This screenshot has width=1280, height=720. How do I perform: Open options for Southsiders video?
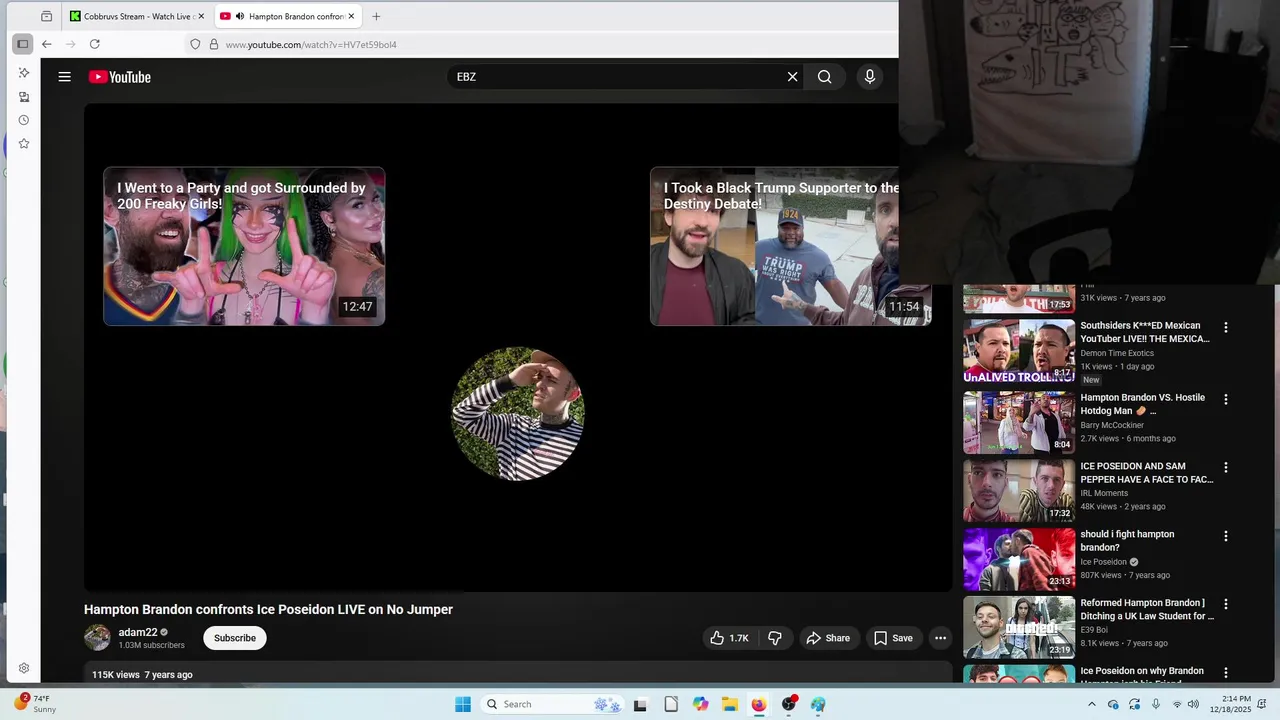1226,327
